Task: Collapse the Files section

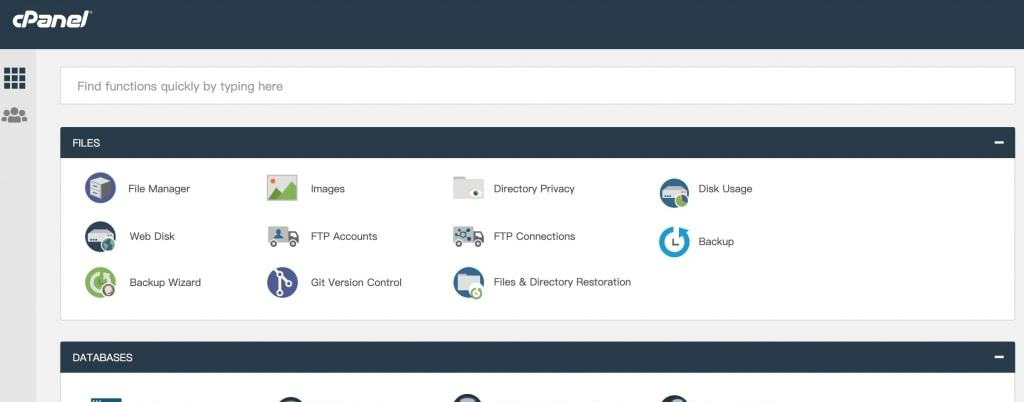Action: click(x=998, y=143)
